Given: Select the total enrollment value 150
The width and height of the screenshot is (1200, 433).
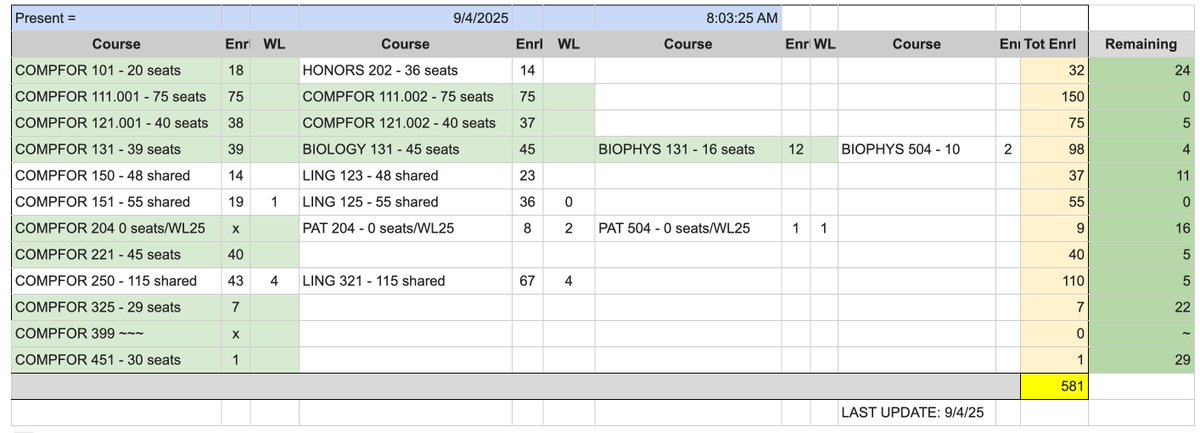Looking at the screenshot, I should pos(1054,97).
